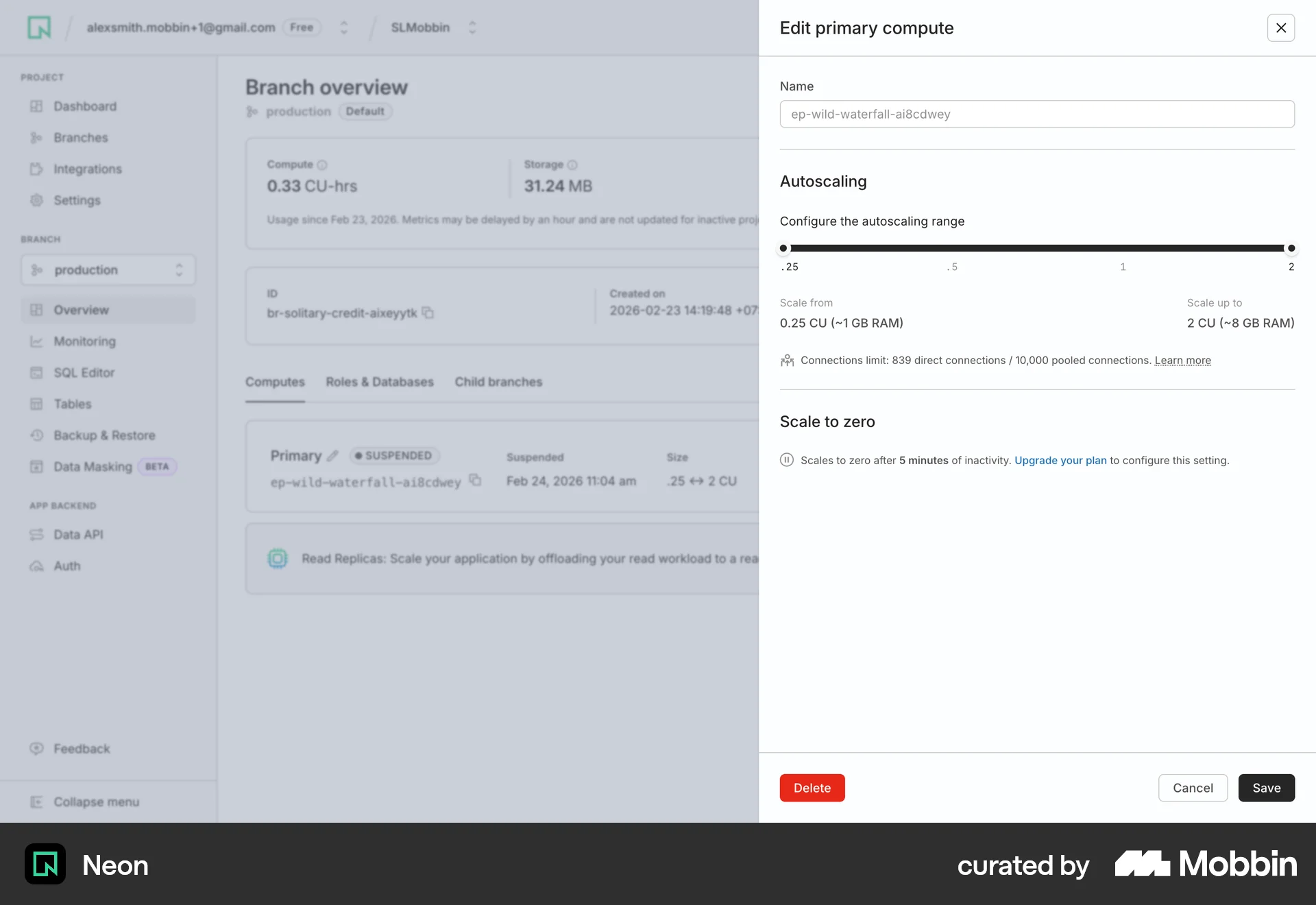Click the Free plan badge
Viewport: 1316px width, 905px height.
coord(302,27)
